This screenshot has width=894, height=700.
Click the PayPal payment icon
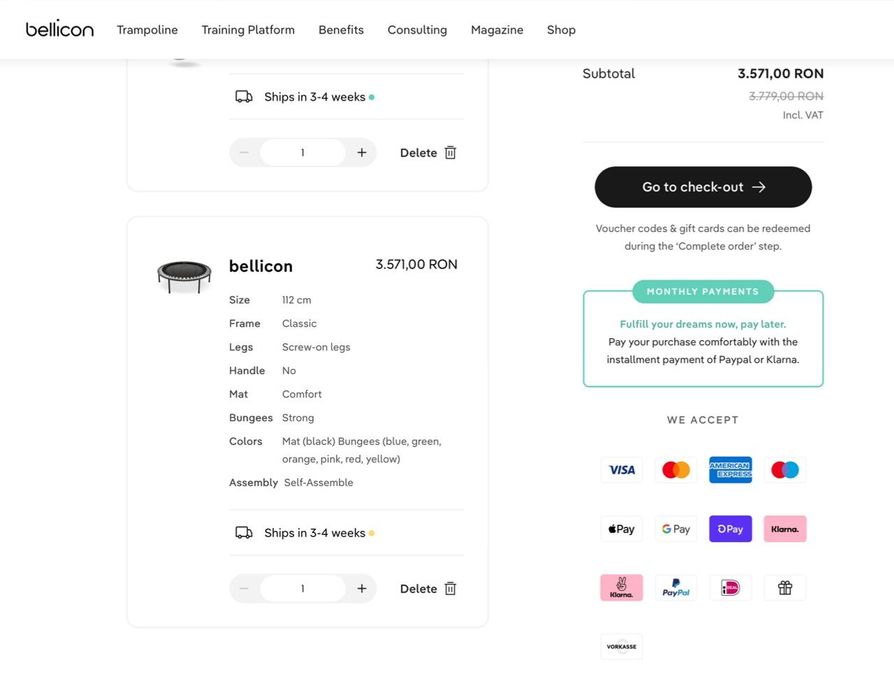tap(676, 588)
